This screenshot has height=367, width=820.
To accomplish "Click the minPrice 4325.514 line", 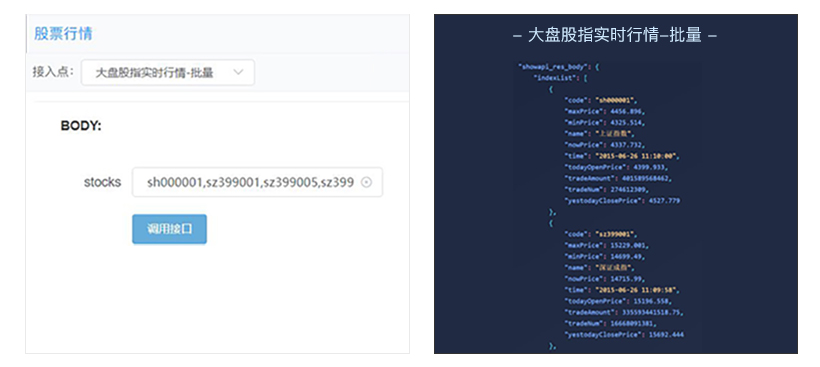I will [x=605, y=123].
